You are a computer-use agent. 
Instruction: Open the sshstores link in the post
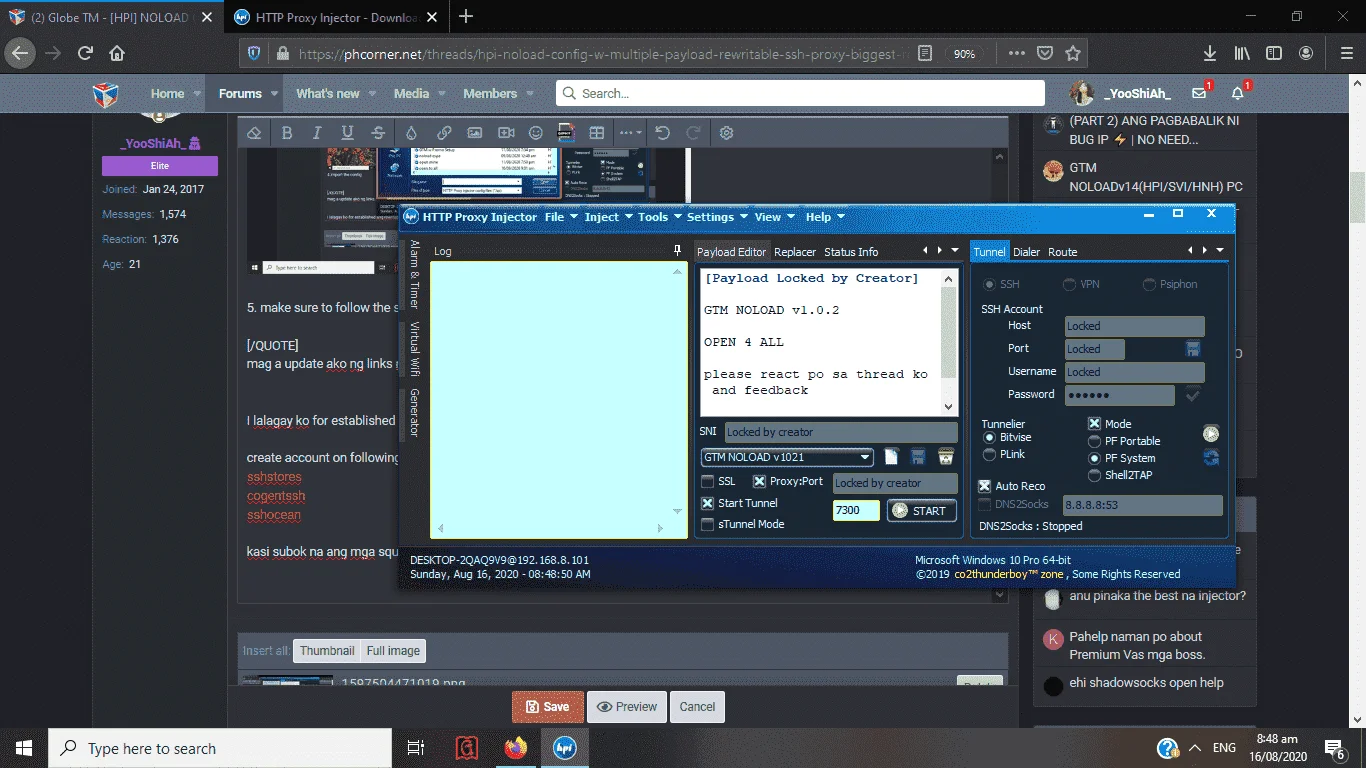(x=274, y=477)
